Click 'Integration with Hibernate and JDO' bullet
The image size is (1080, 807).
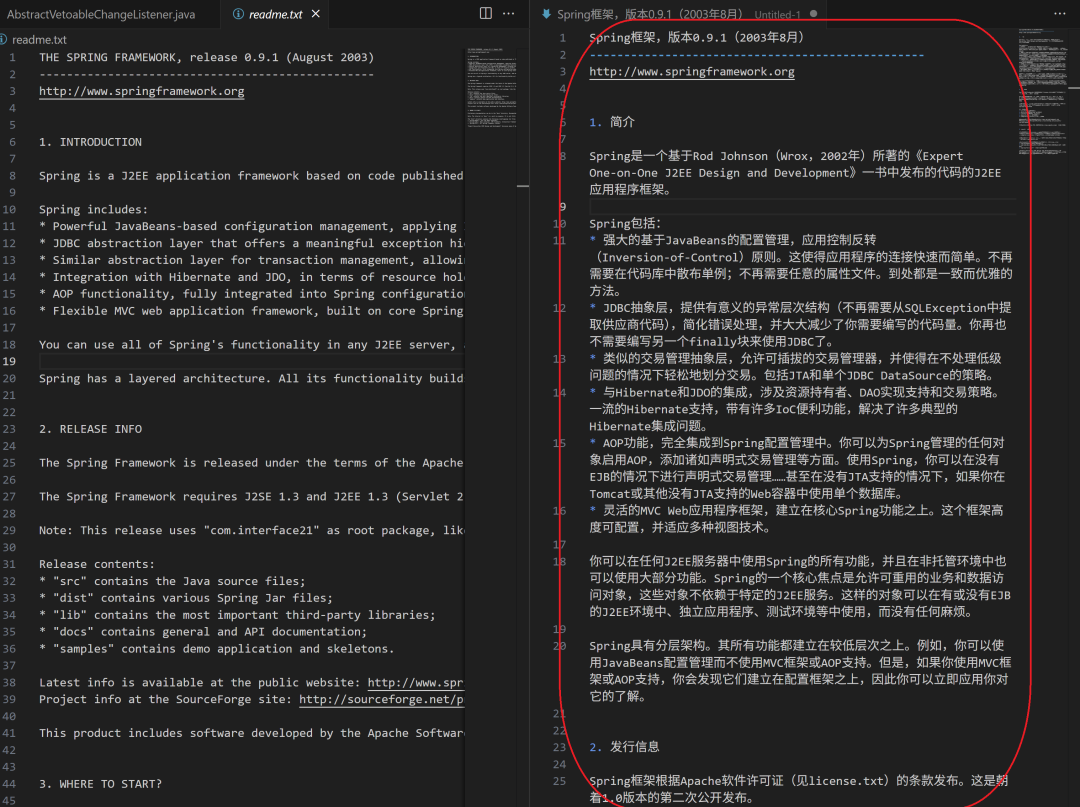[251, 277]
